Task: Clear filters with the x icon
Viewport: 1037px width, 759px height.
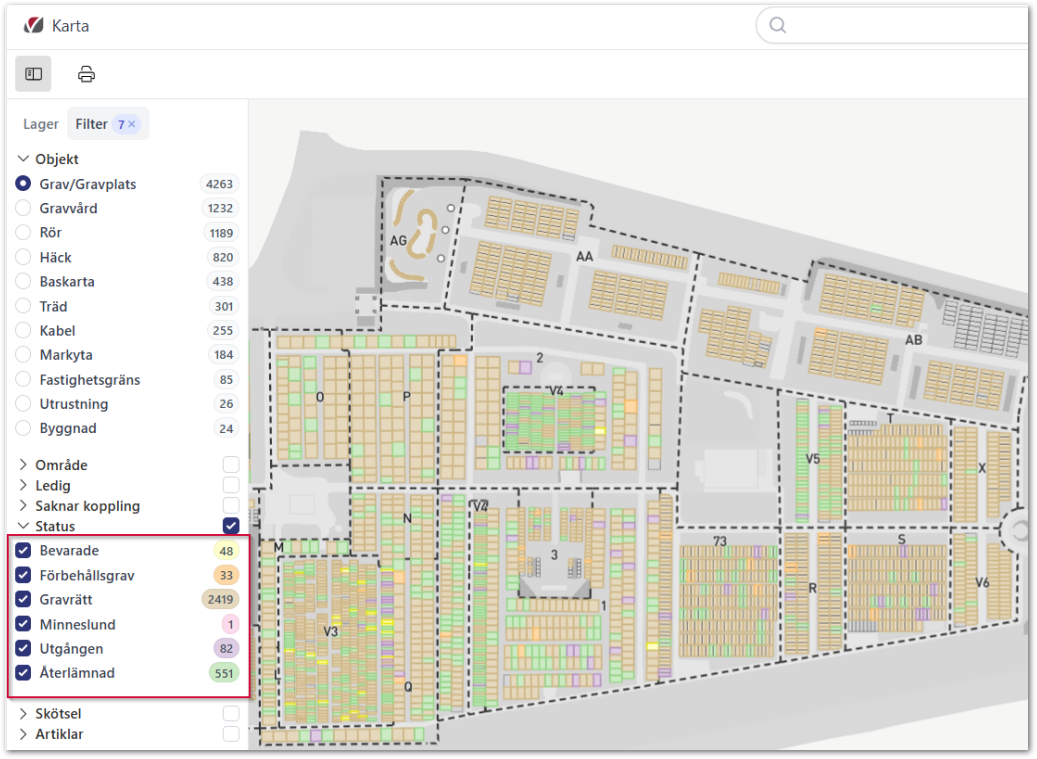Action: pos(132,124)
